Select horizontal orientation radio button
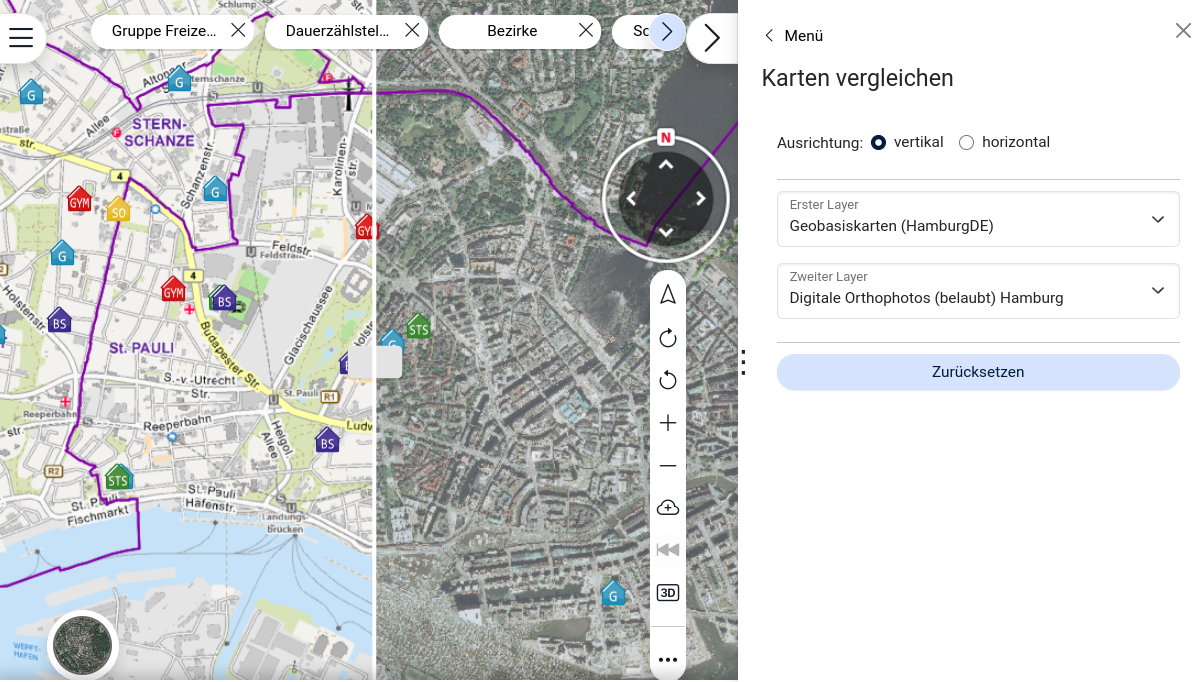Viewport: 1203px width, 682px height. click(966, 143)
